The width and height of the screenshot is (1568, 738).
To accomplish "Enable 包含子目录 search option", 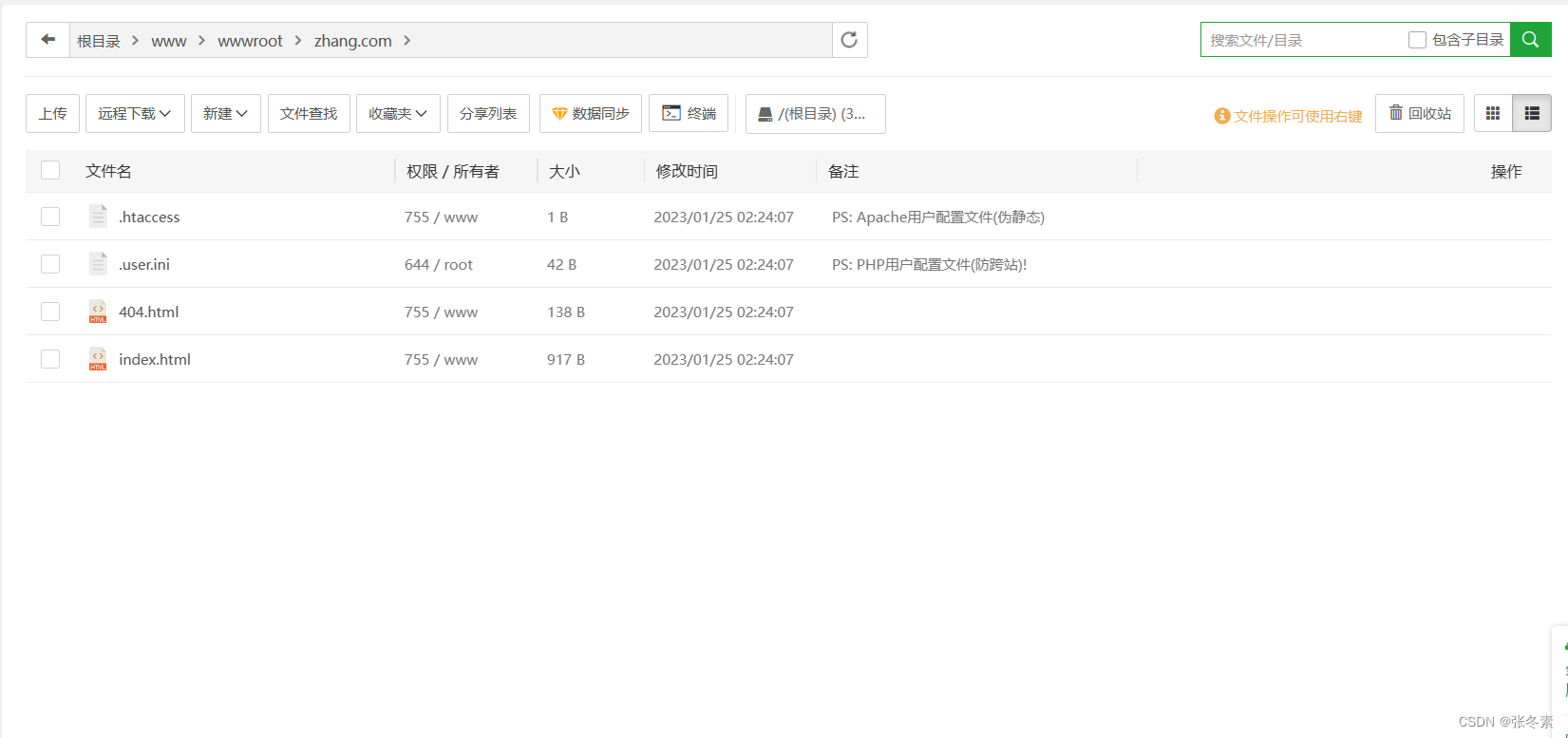I will (1417, 40).
